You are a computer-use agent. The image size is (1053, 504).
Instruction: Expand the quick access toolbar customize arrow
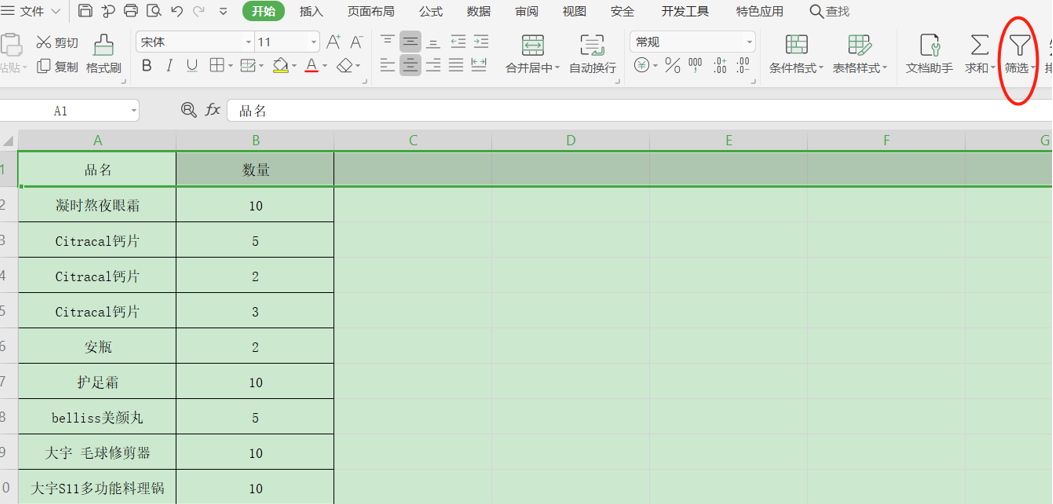click(x=224, y=11)
